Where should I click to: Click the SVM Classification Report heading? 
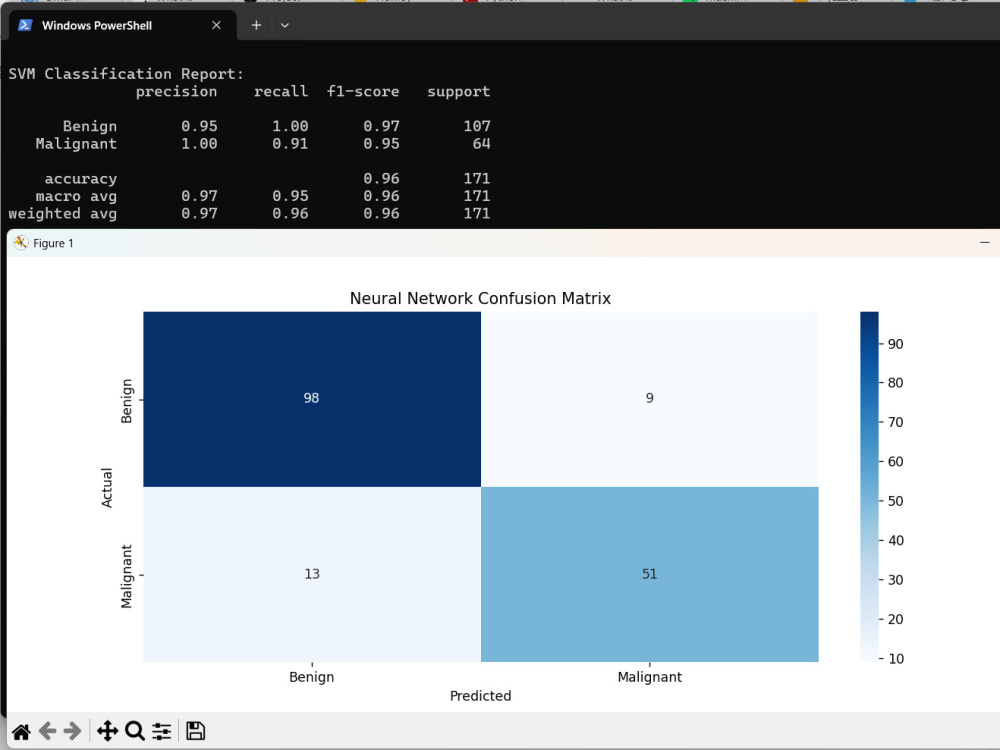126,74
